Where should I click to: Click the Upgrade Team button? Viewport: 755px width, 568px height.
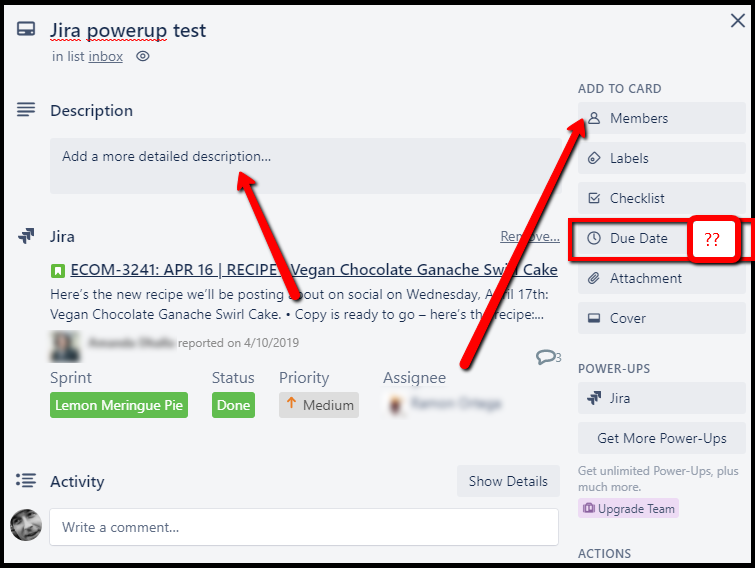click(628, 508)
